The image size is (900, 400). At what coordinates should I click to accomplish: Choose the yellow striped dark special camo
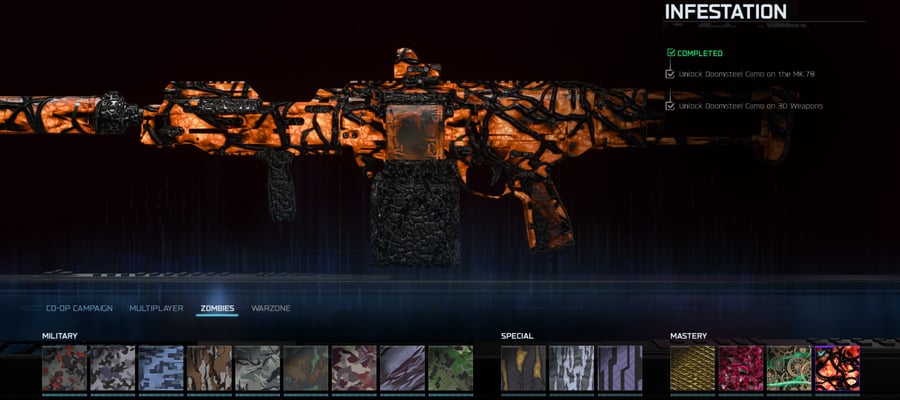pyautogui.click(x=523, y=368)
